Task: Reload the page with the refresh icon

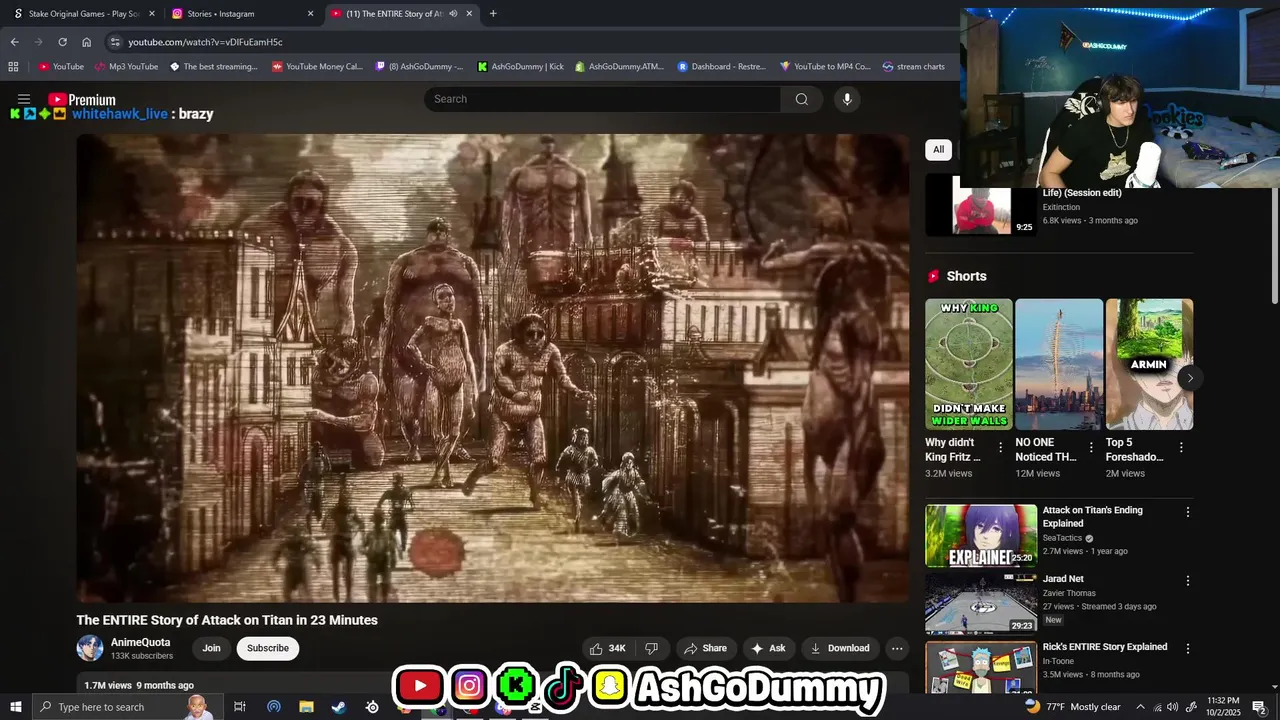Action: (62, 42)
